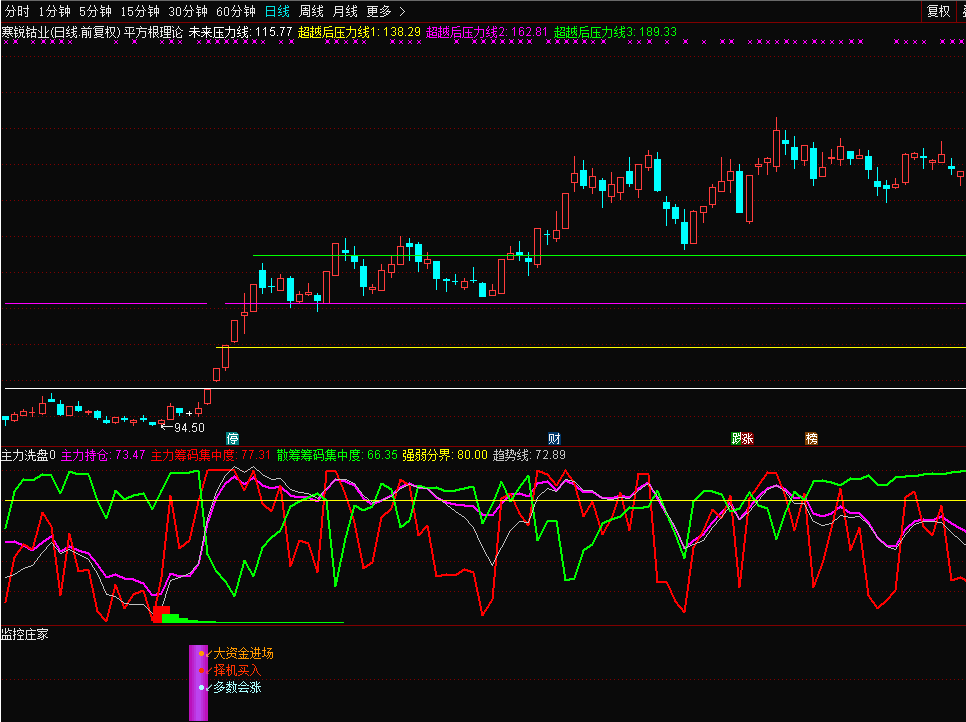The width and height of the screenshot is (966, 722).
Task: Click the cyan dot beside 多数会涨
Action: tap(202, 687)
